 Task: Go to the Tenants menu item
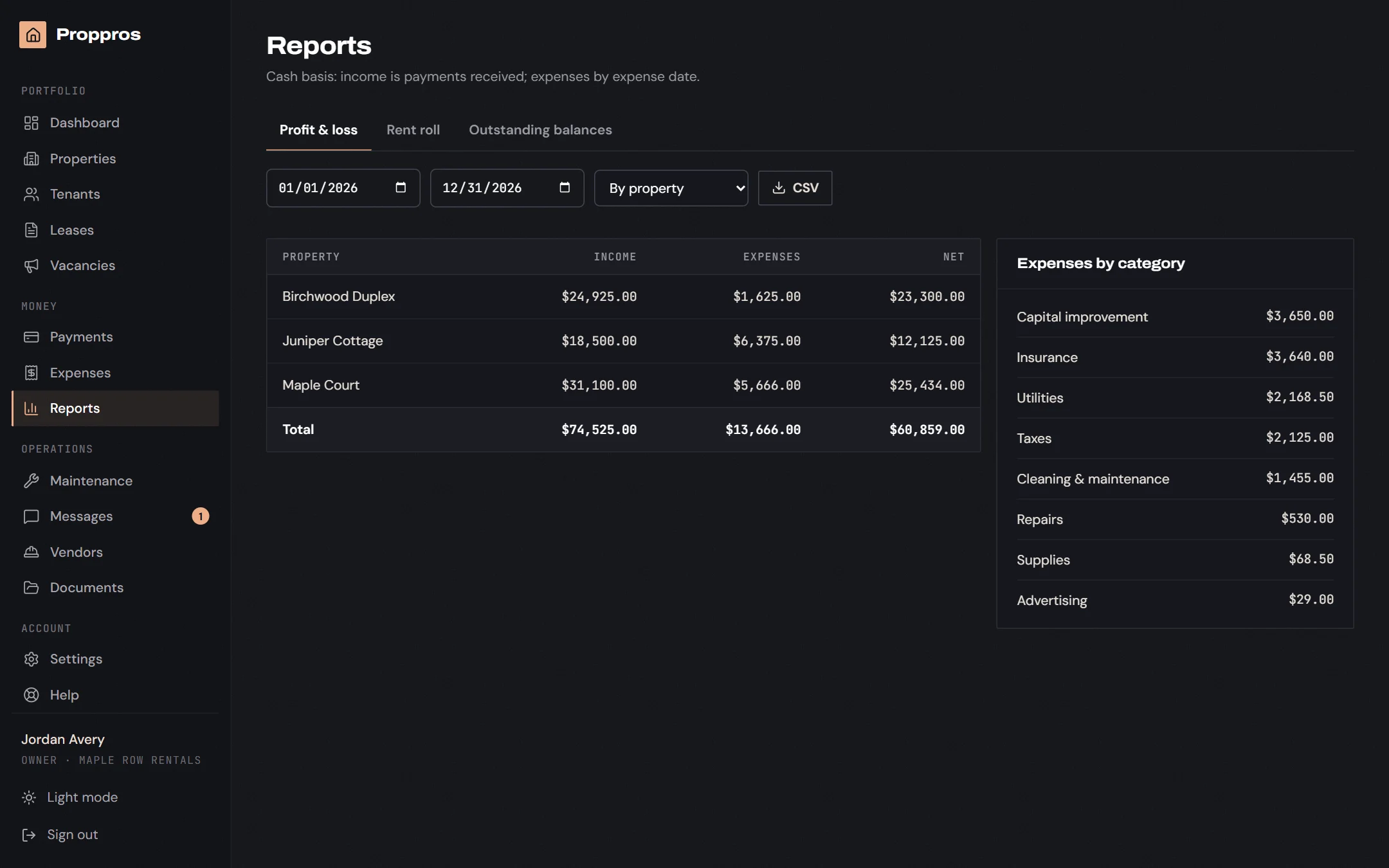click(x=115, y=194)
